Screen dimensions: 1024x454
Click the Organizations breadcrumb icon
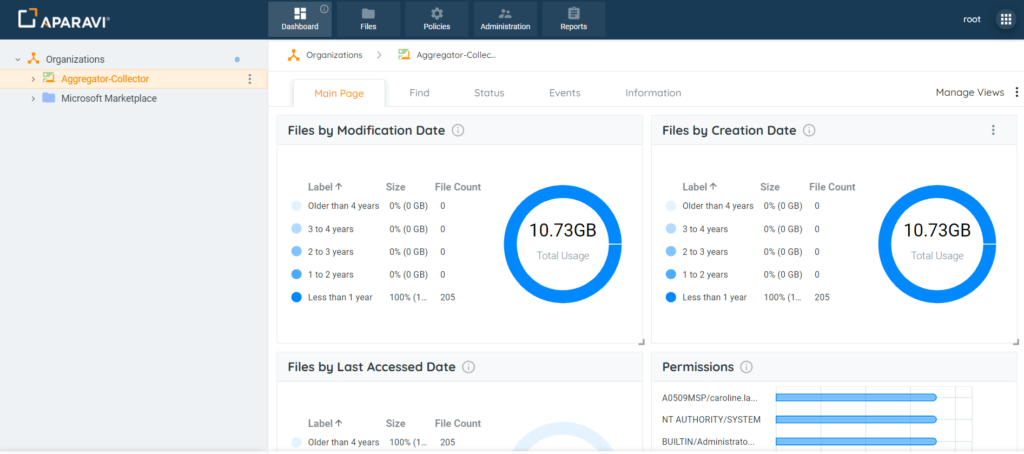pyautogui.click(x=294, y=55)
